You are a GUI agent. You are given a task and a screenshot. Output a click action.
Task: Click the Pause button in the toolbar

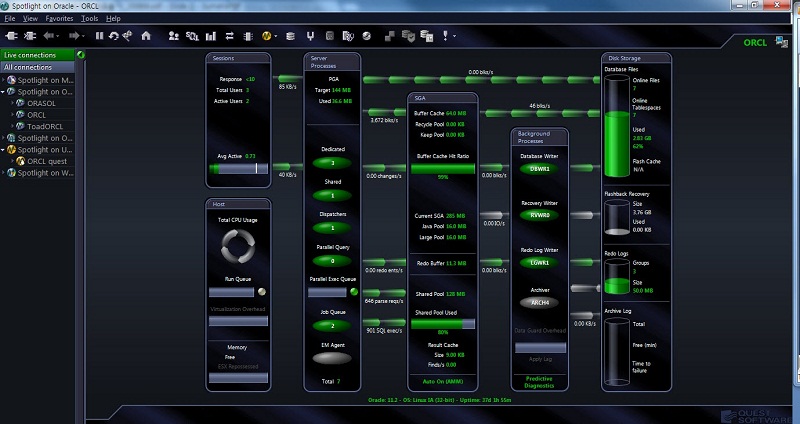point(99,36)
